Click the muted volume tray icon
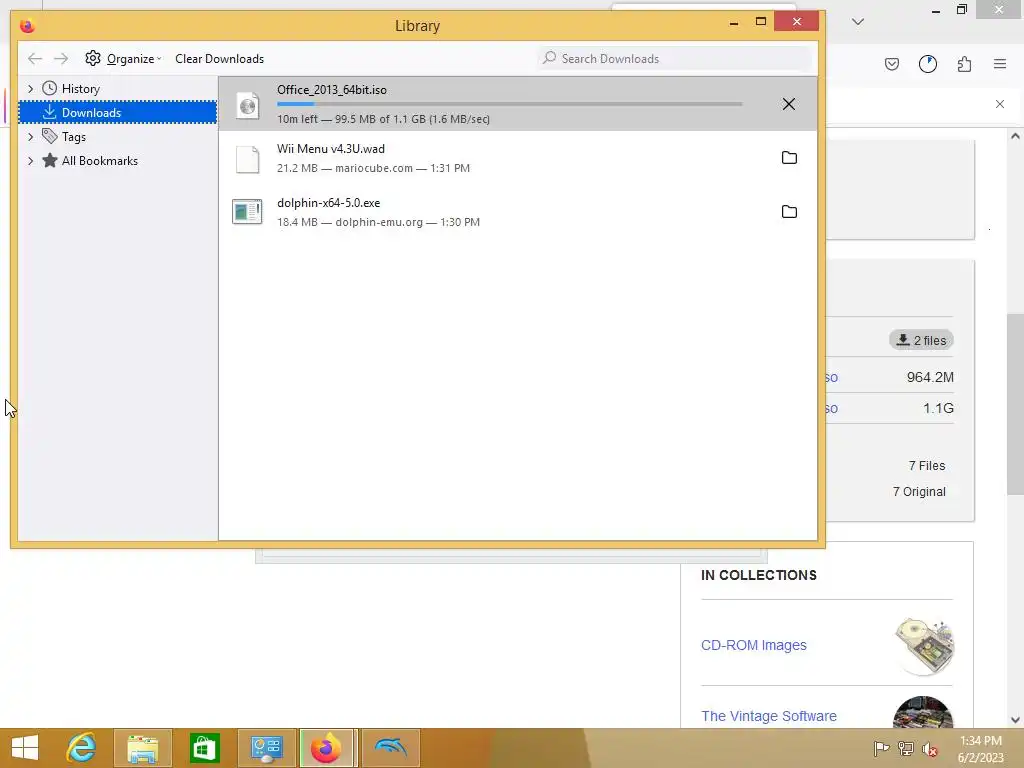 pyautogui.click(x=930, y=749)
